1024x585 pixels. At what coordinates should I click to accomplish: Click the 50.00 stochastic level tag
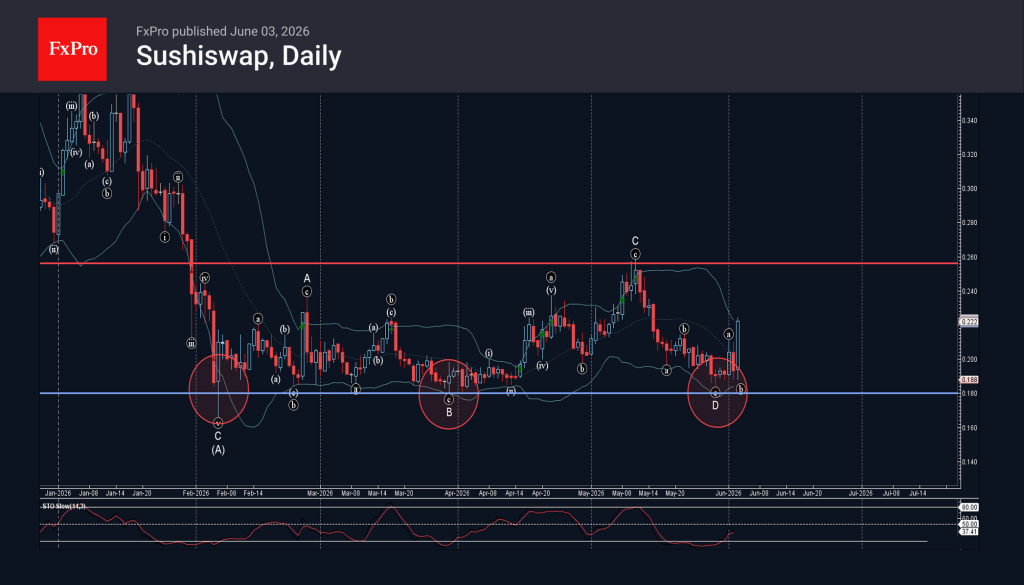tap(968, 524)
